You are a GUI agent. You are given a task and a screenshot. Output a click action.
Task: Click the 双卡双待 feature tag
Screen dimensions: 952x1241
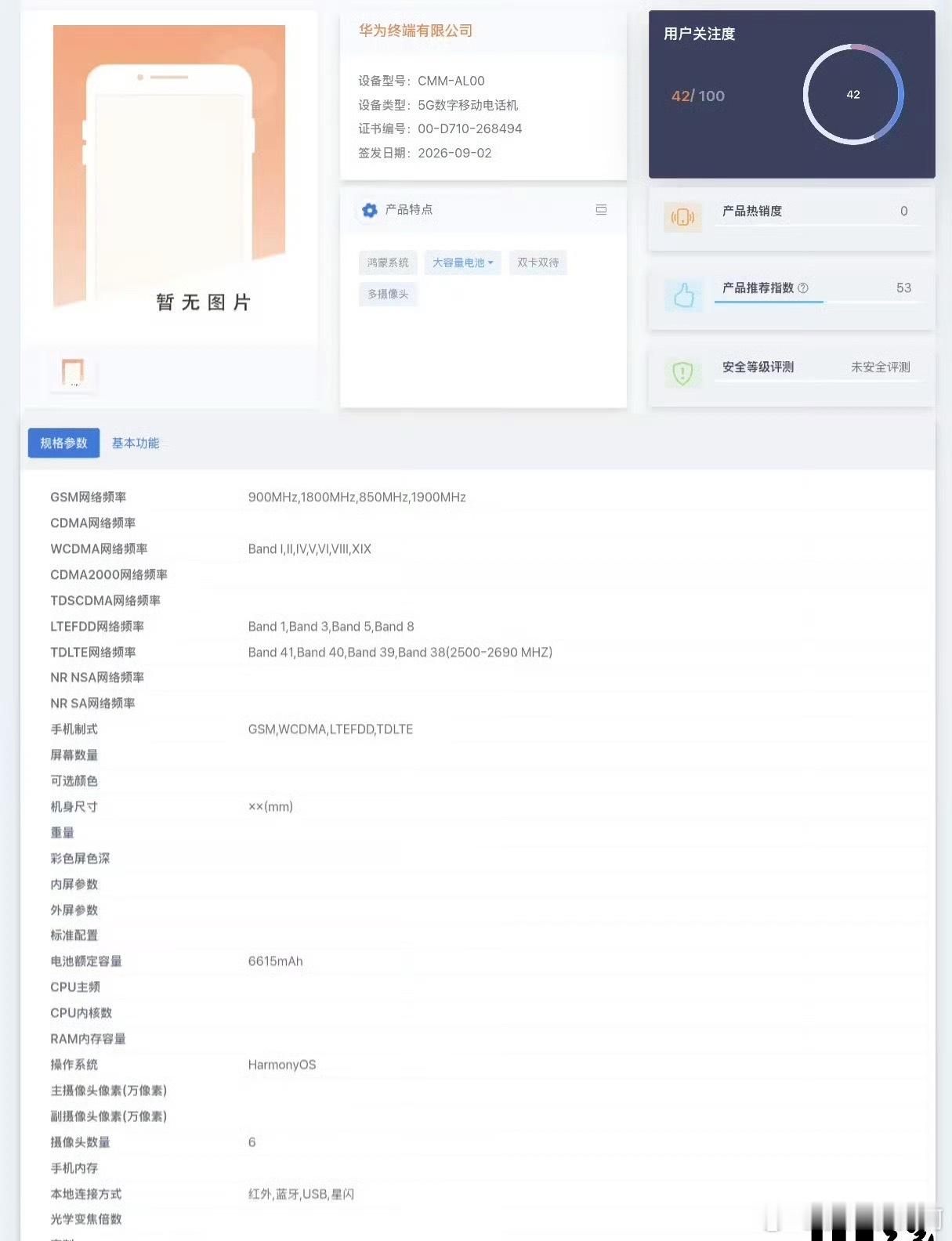click(x=538, y=262)
